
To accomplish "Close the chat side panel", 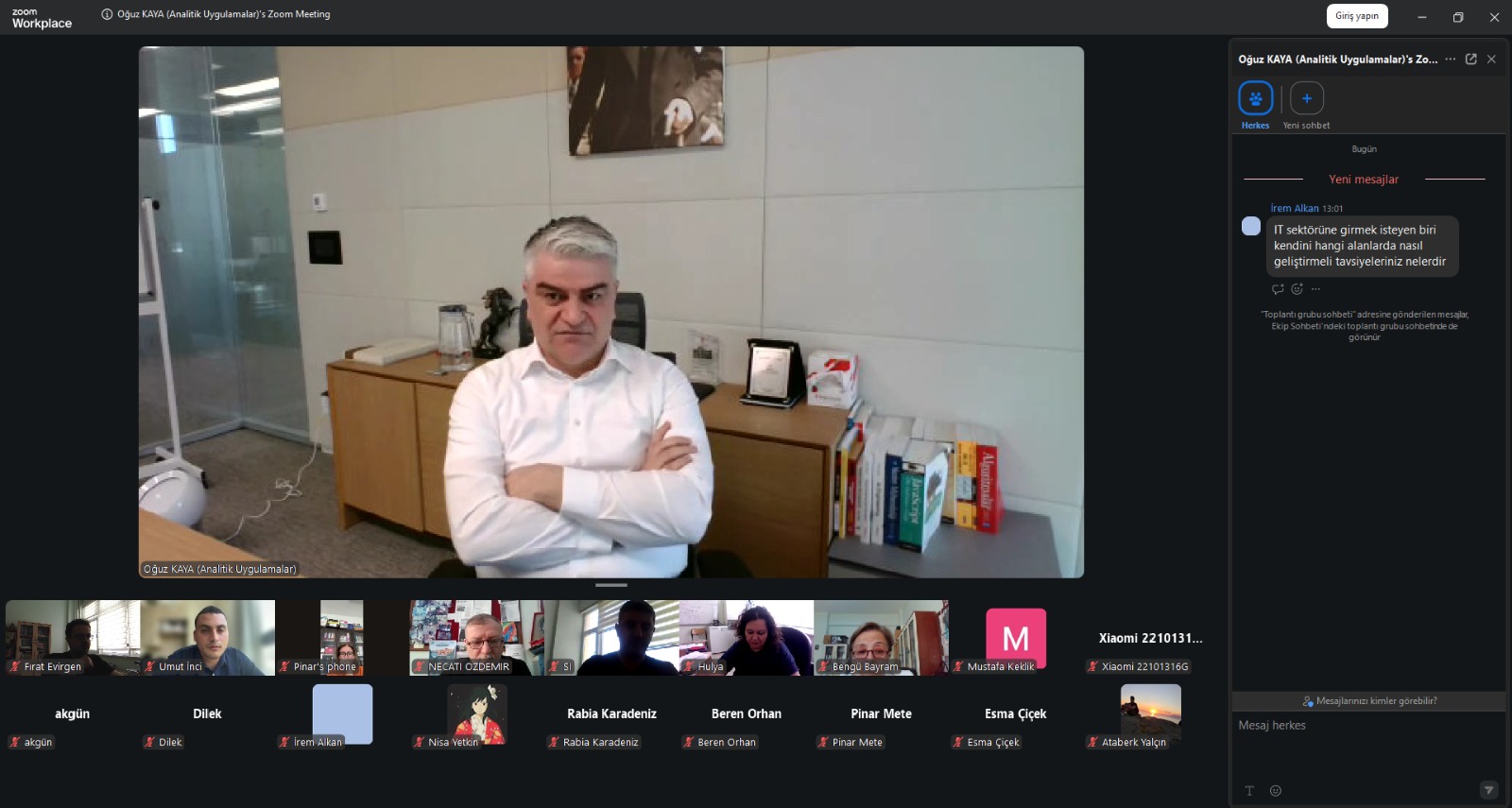I will pos(1491,59).
